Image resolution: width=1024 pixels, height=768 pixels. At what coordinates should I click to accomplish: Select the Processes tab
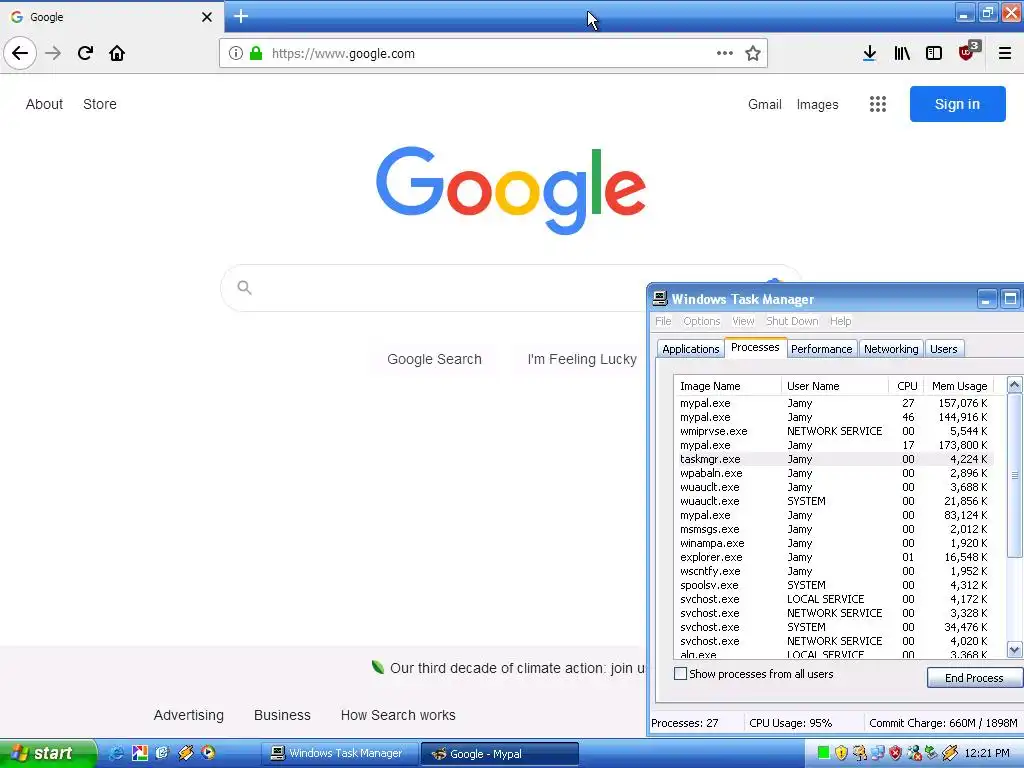click(755, 347)
